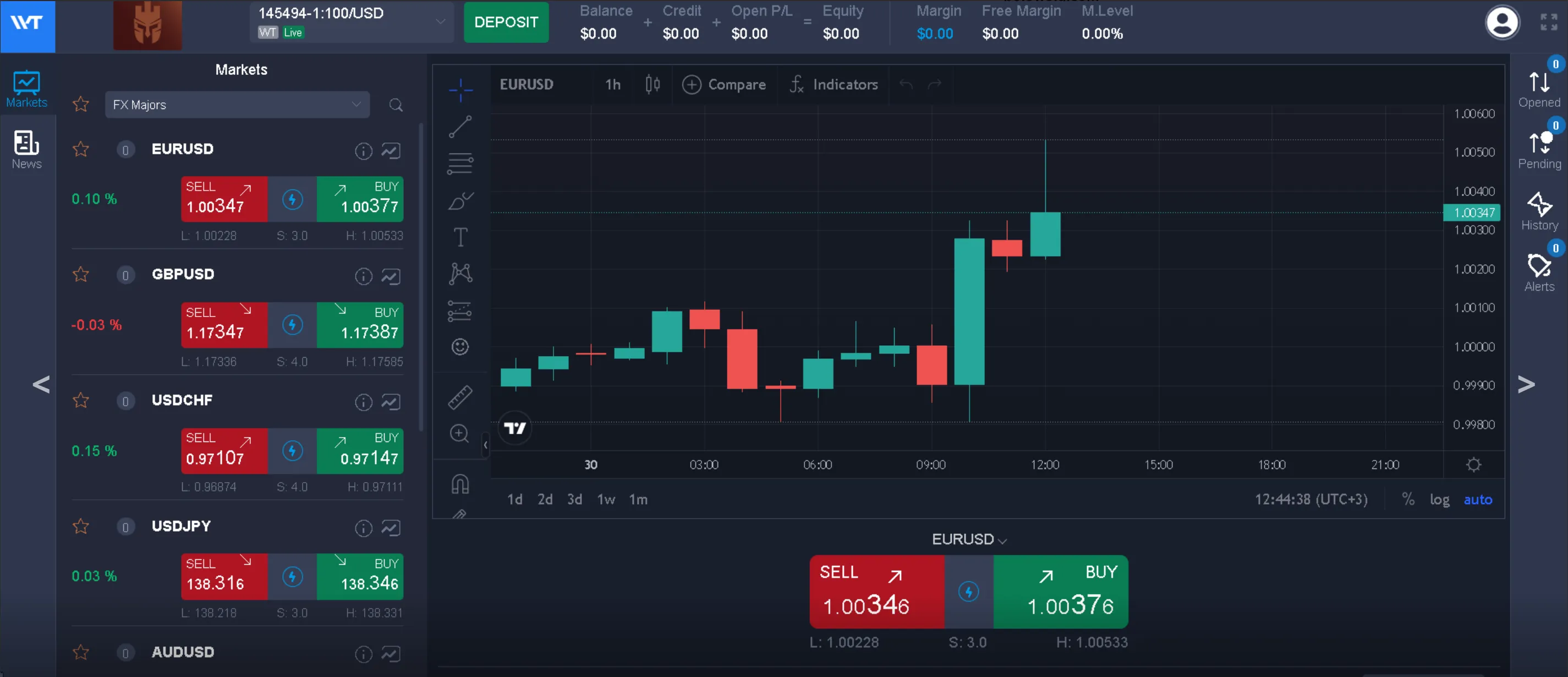
Task: Open the Indicators button
Action: point(834,85)
